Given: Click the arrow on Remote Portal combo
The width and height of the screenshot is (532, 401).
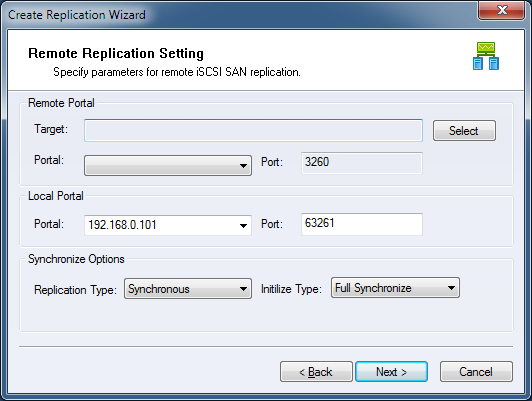Looking at the screenshot, I should tap(243, 166).
